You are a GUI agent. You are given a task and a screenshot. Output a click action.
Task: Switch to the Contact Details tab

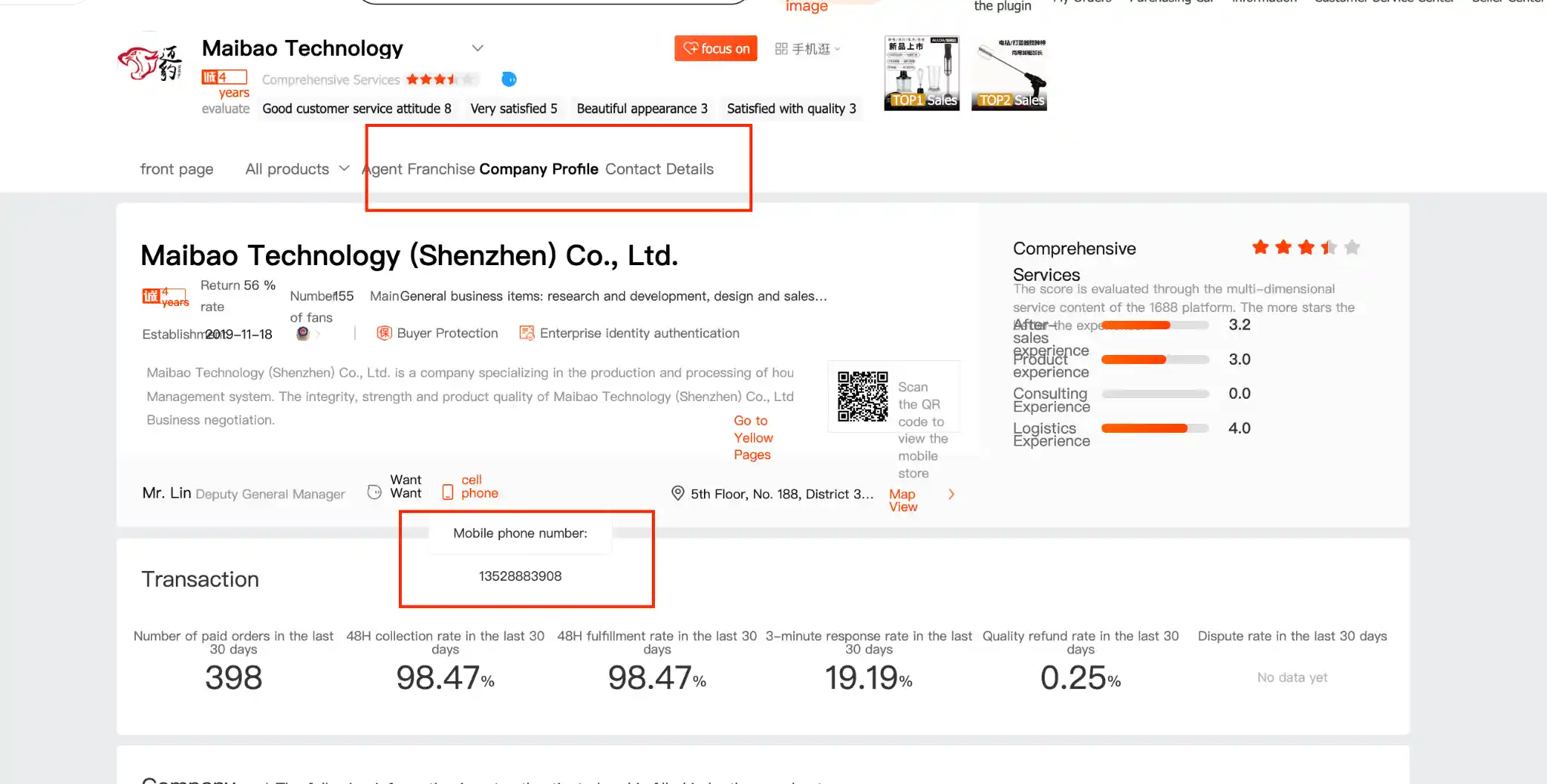click(x=659, y=169)
